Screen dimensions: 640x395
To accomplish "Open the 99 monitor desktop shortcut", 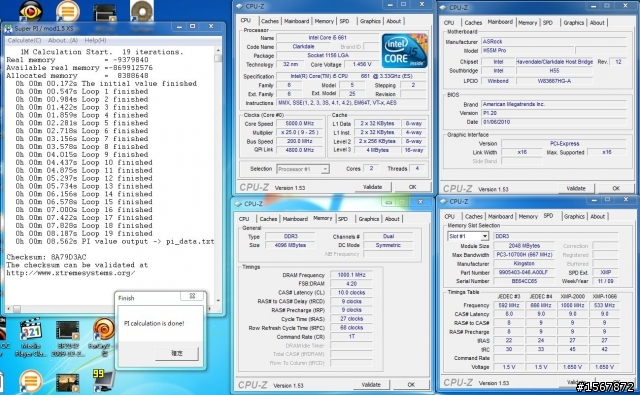I will pos(104,381).
